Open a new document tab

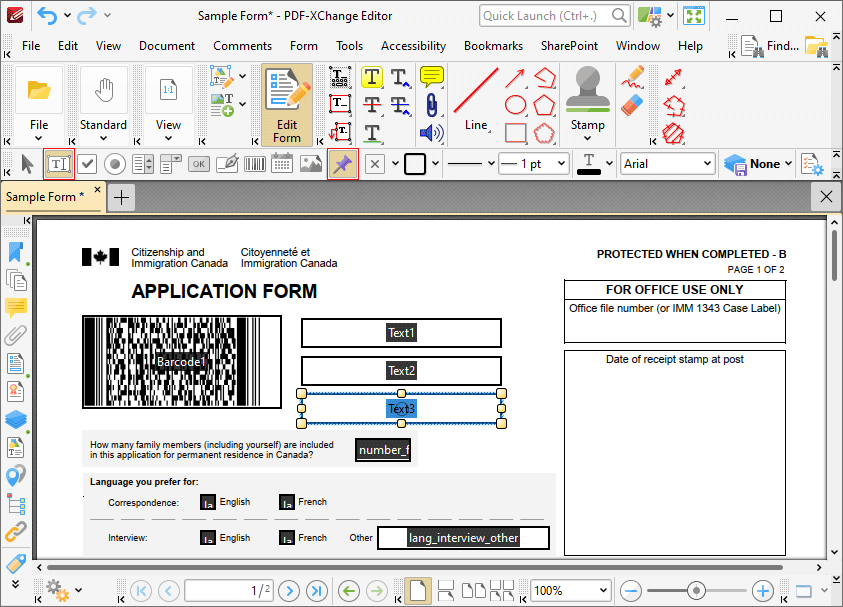click(122, 197)
